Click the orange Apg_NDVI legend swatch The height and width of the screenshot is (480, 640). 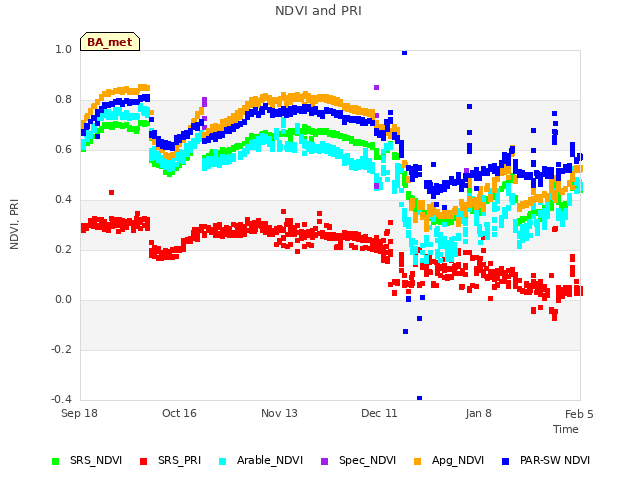pos(418,461)
